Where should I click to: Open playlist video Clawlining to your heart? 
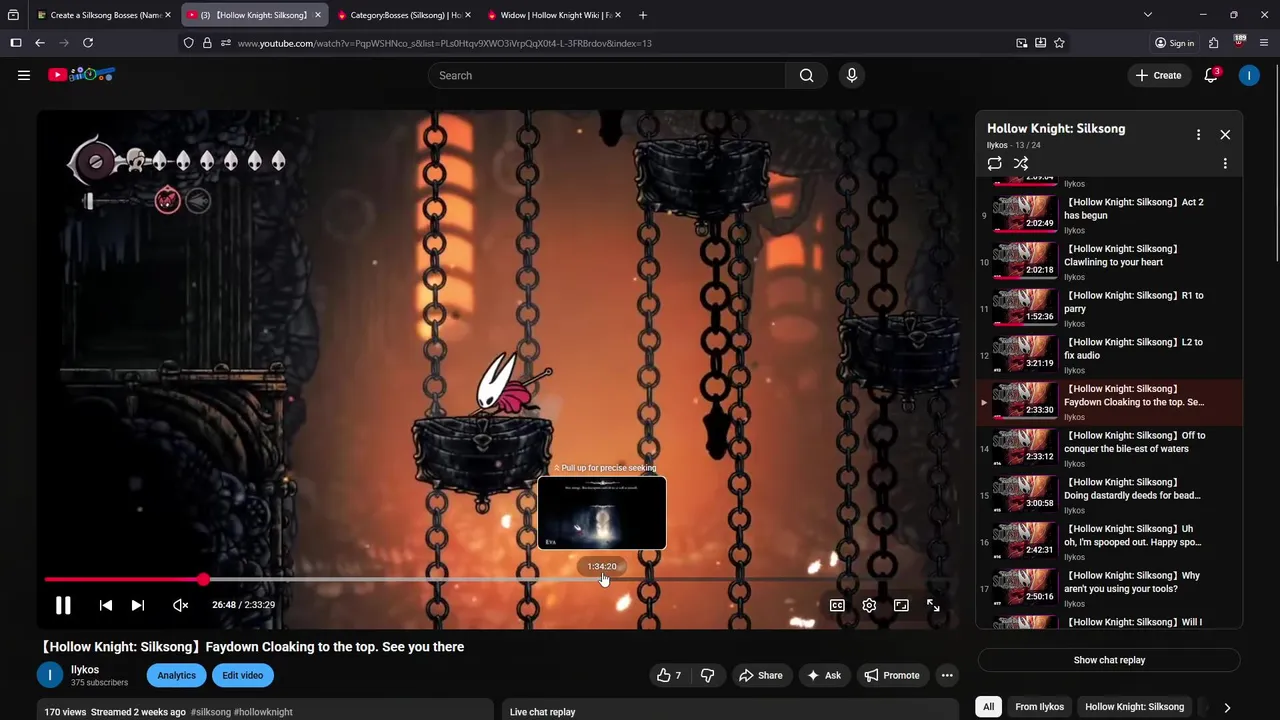point(1109,262)
